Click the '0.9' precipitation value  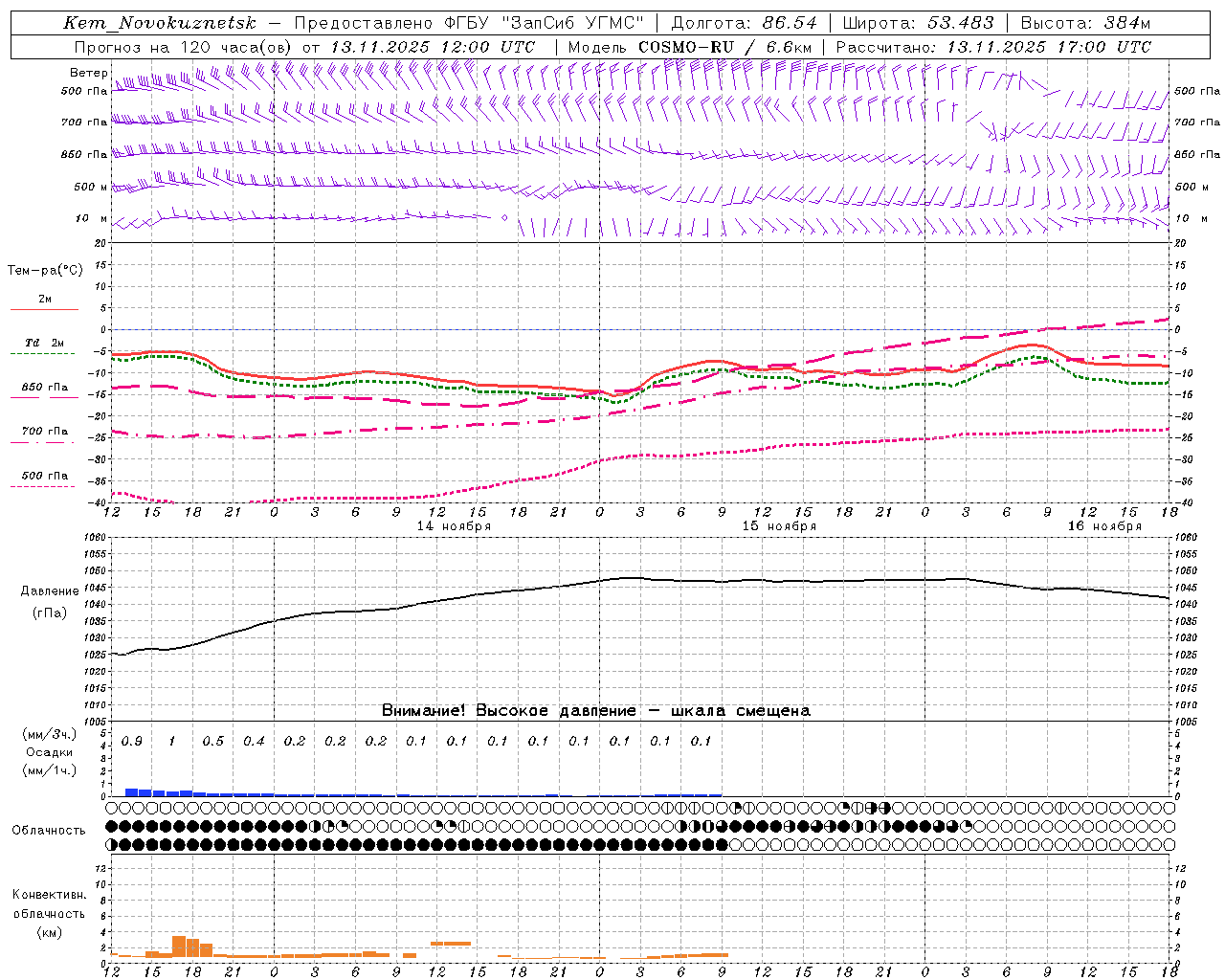132,742
